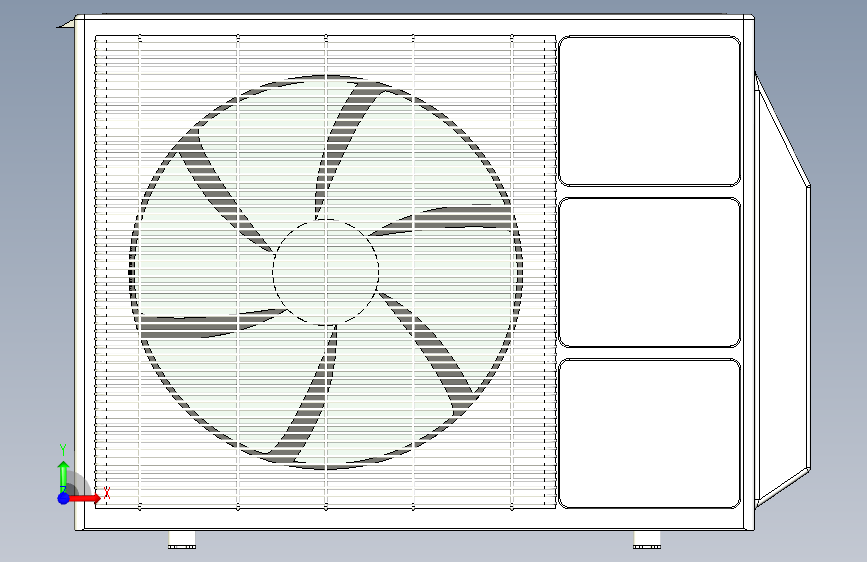867x562 pixels.
Task: Select the side cover on the right
Action: pos(782,290)
